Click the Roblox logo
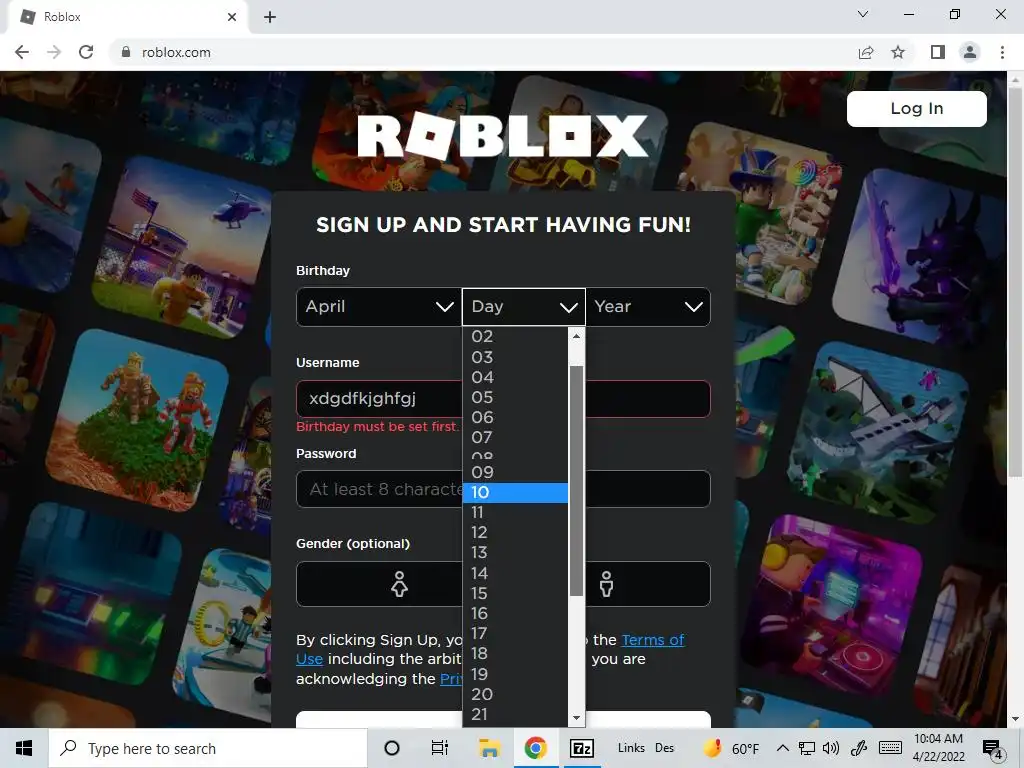Screen dimensions: 1024x768 pyautogui.click(x=502, y=136)
